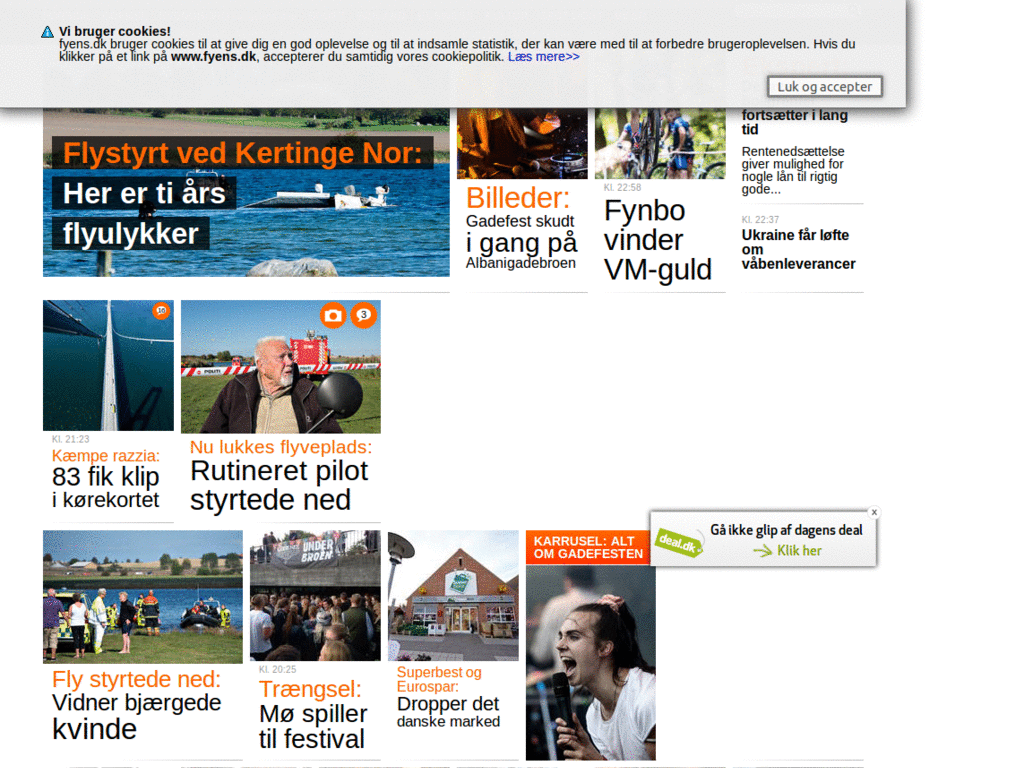
Task: Open the singer with microphone photo
Action: (591, 663)
